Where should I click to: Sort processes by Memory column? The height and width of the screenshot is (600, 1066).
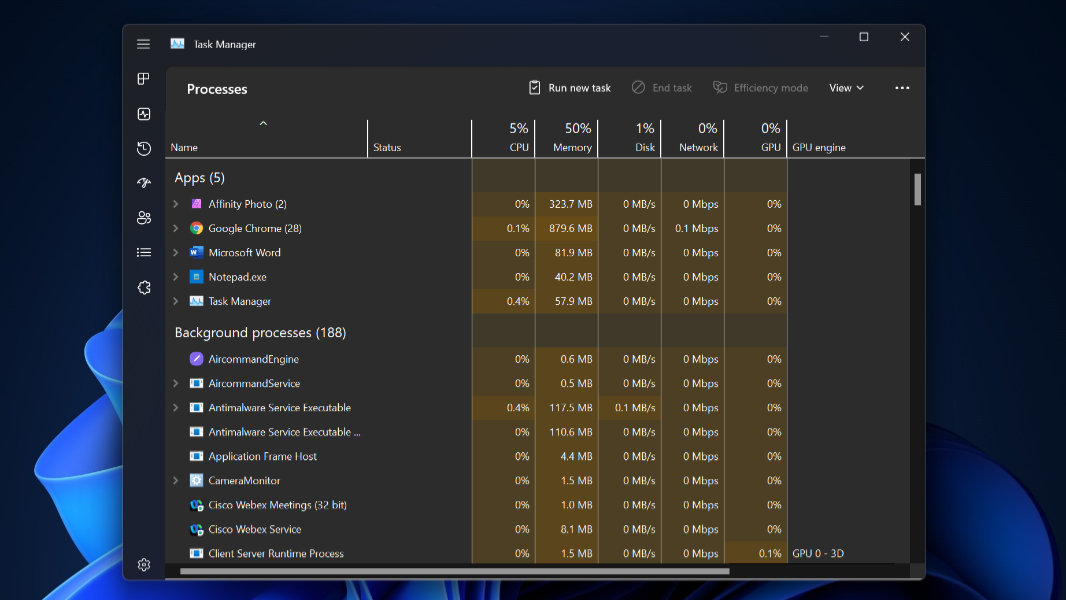click(566, 138)
